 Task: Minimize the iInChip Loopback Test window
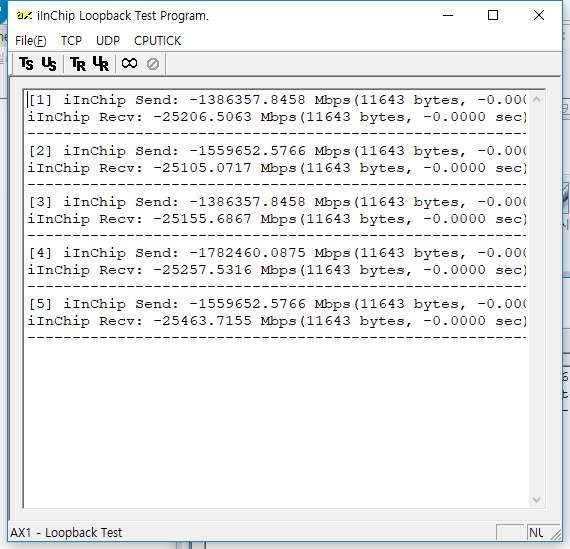[x=448, y=15]
